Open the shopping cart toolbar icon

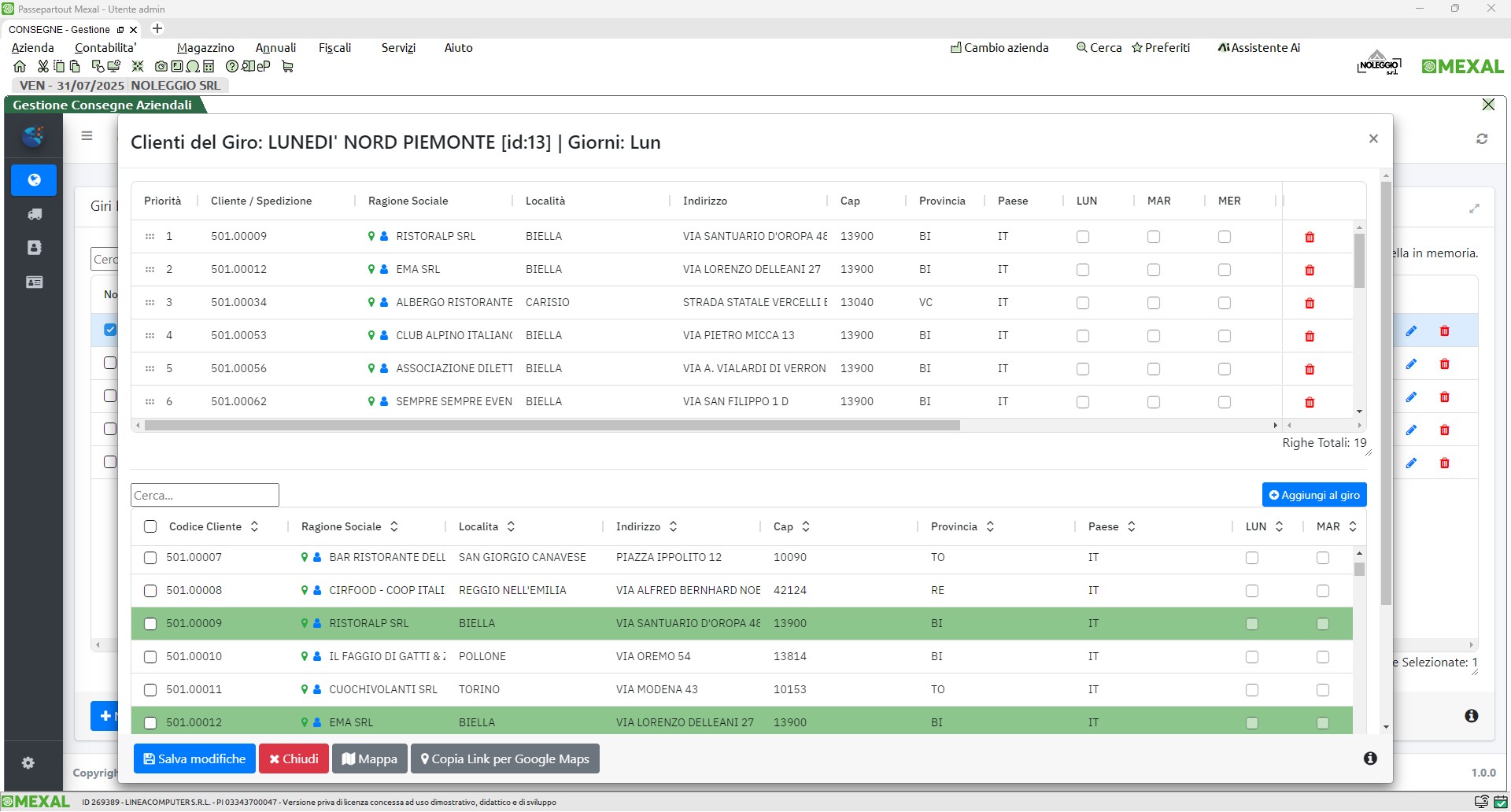(287, 67)
